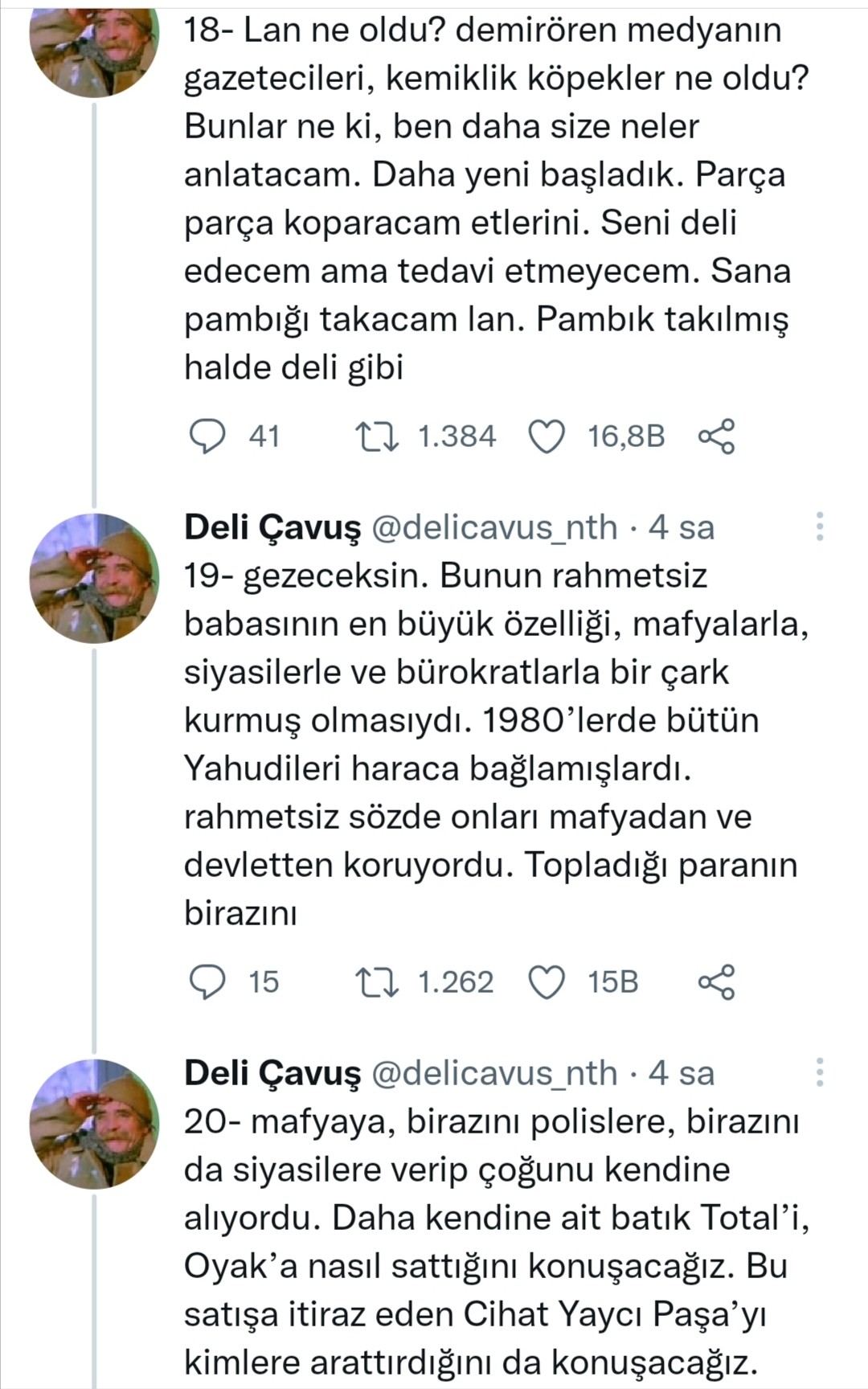
Task: Reply to tweet 19 with 15 comments
Action: (207, 982)
